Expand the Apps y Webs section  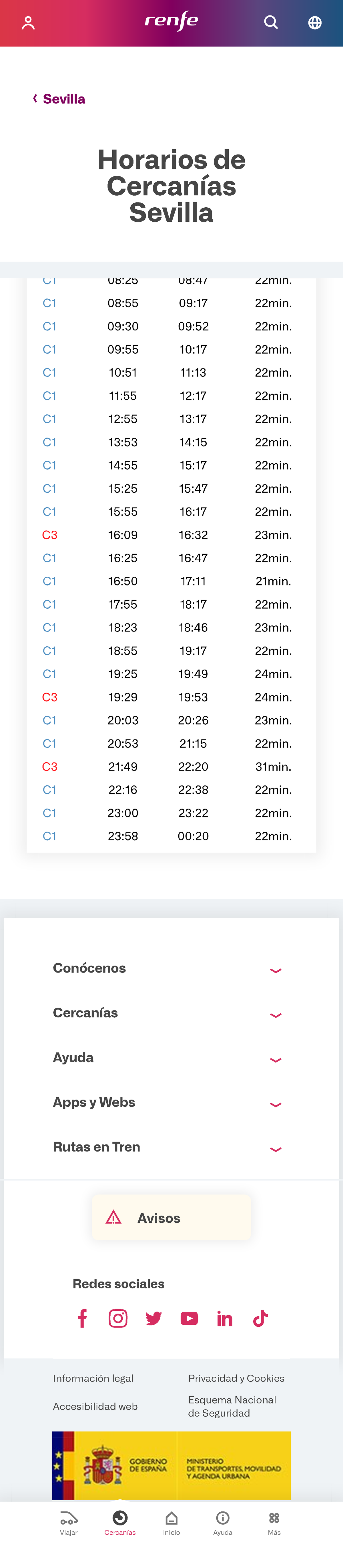(x=171, y=1102)
